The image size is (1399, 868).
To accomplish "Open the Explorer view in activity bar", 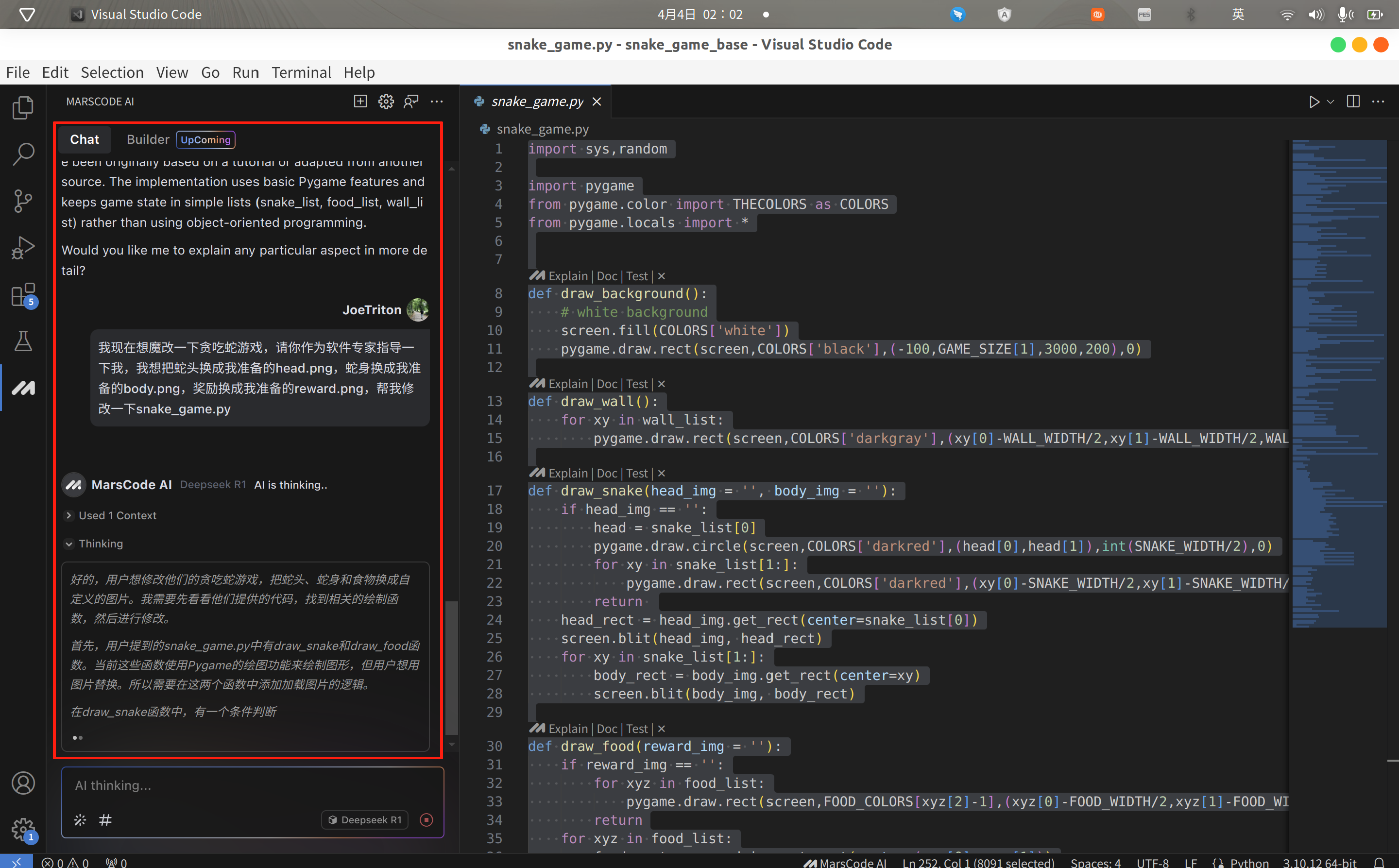I will click(23, 107).
